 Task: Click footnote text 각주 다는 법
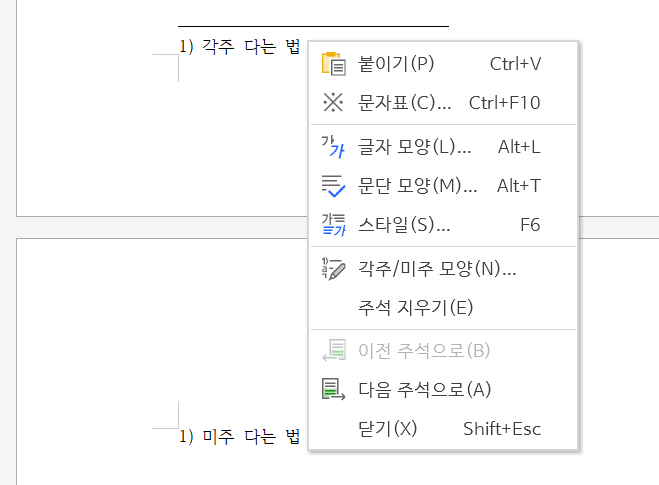251,46
